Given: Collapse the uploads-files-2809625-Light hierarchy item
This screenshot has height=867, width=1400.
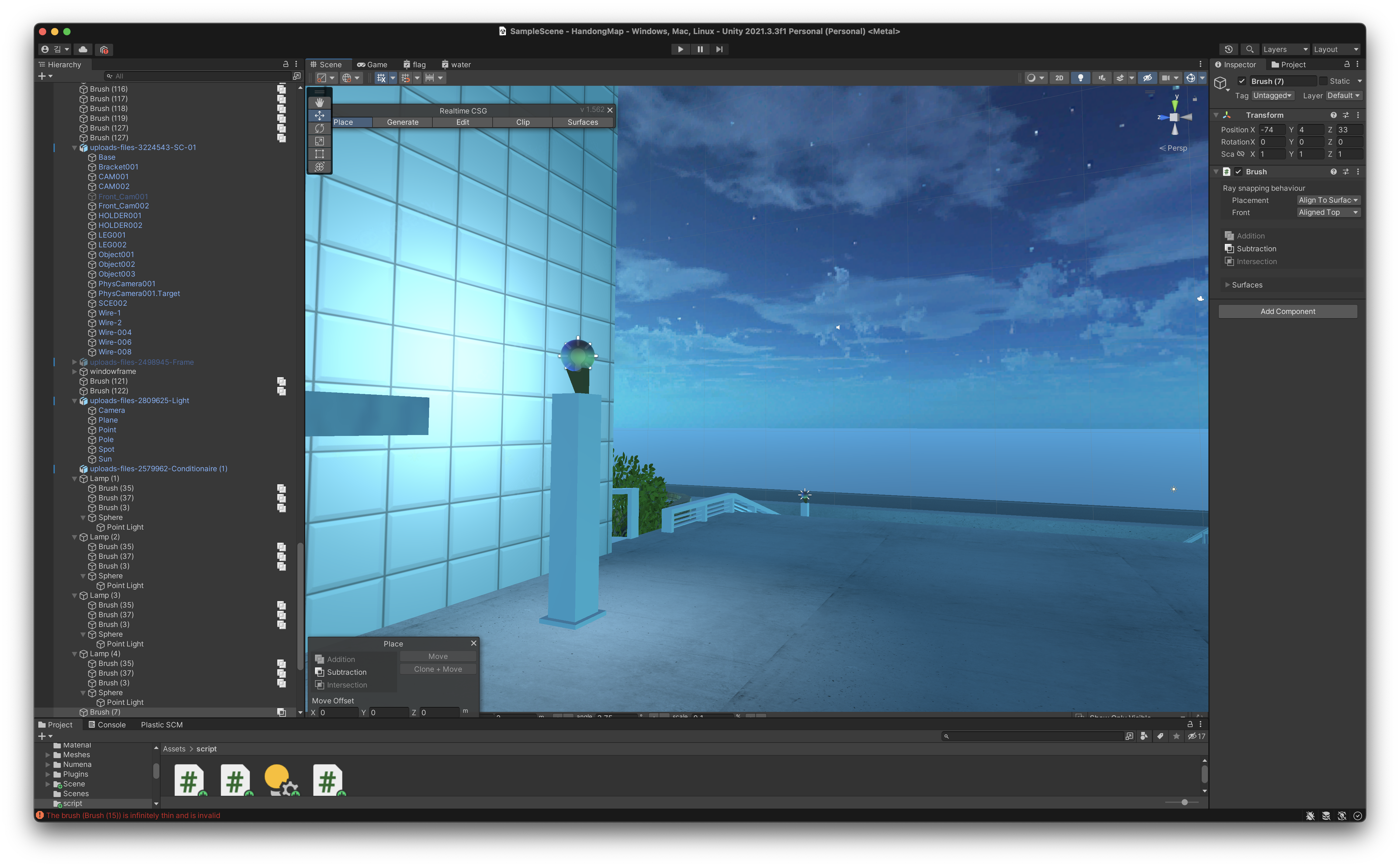Looking at the screenshot, I should [75, 401].
